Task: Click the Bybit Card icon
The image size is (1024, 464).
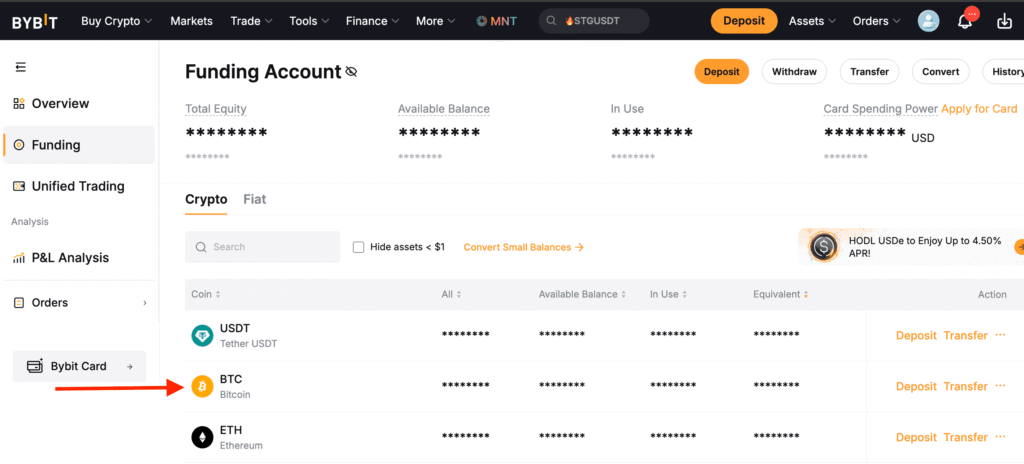Action: [35, 366]
